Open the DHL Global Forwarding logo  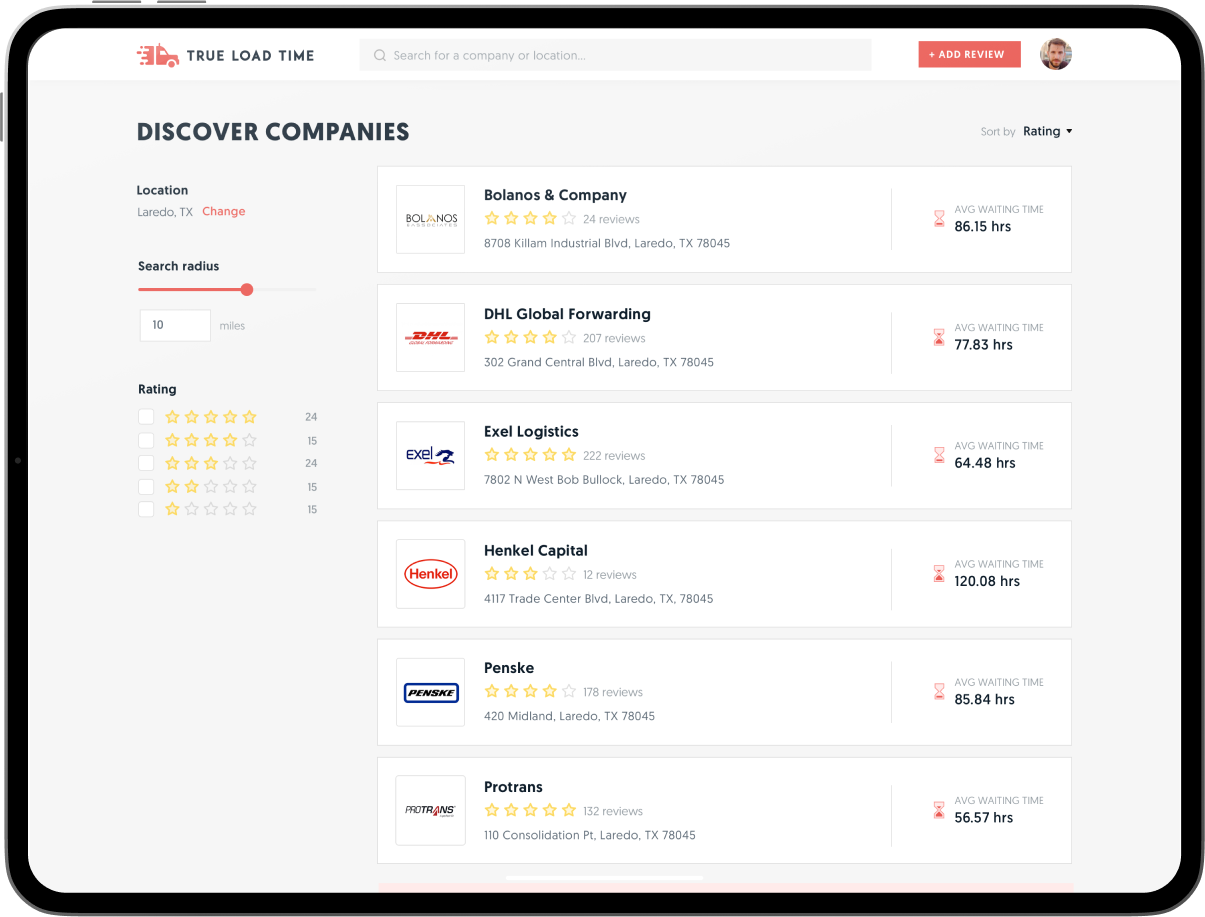pyautogui.click(x=431, y=338)
